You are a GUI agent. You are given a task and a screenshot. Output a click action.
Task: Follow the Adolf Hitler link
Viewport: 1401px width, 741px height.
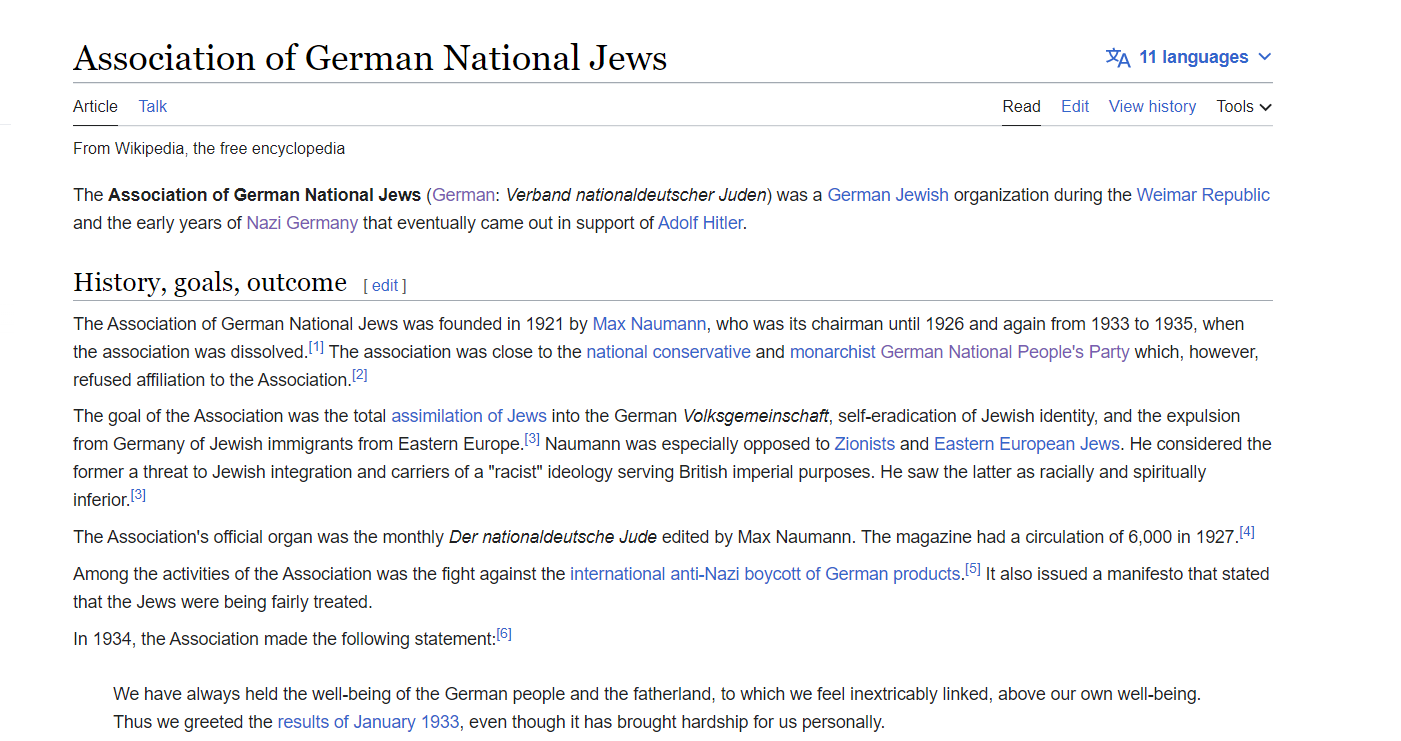pos(700,223)
